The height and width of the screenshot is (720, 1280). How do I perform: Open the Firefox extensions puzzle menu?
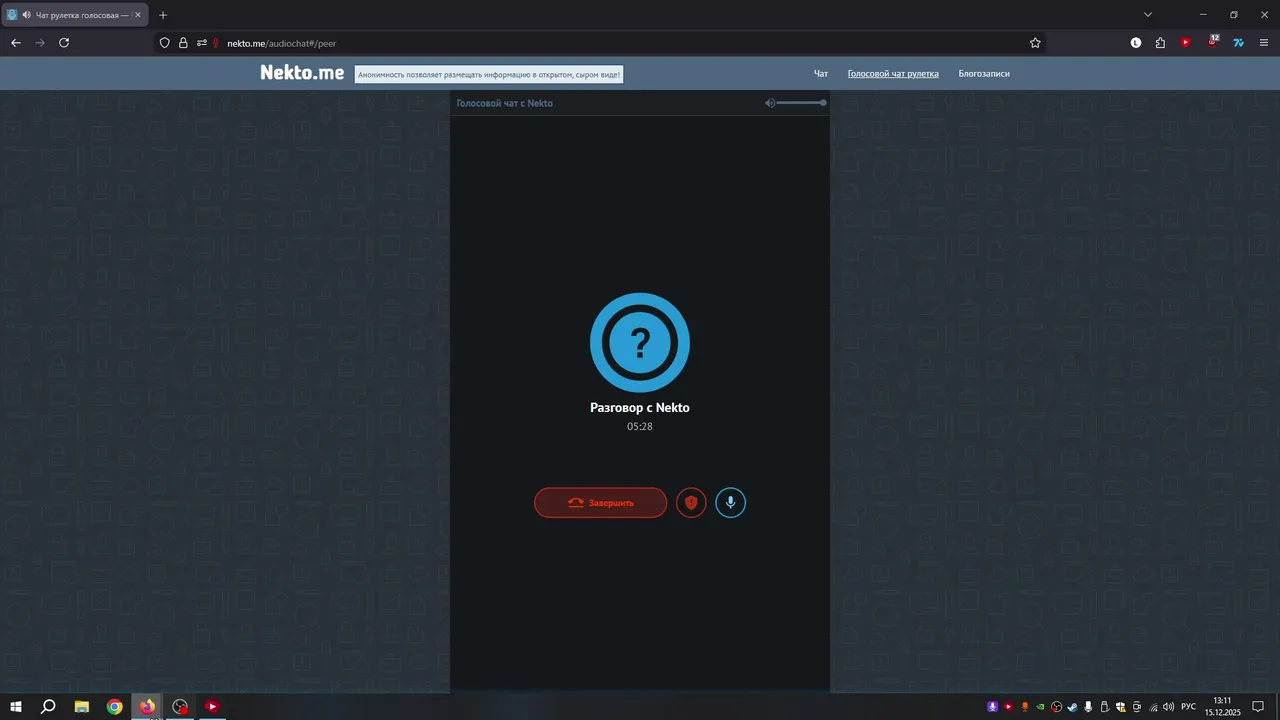(x=1160, y=43)
